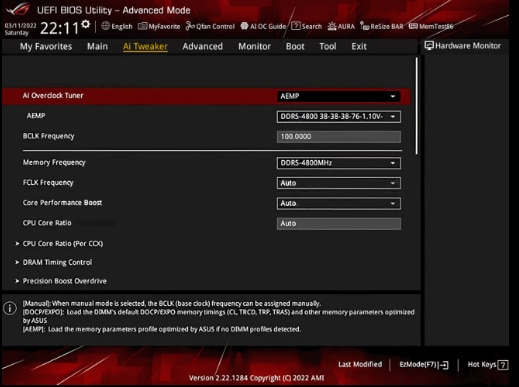Open the AEMP profile dropdown

click(x=339, y=117)
